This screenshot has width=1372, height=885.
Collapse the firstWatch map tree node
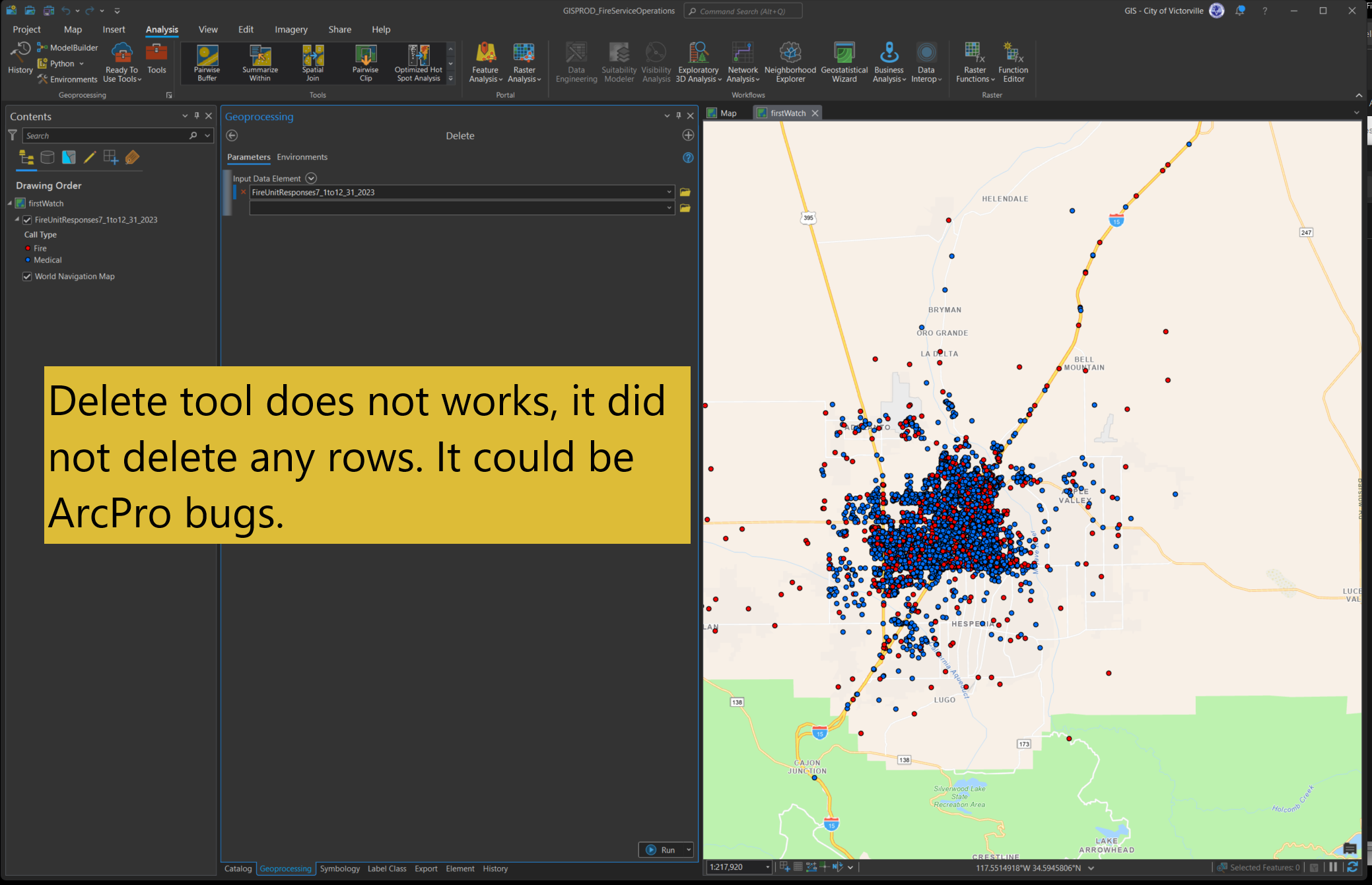[10, 203]
